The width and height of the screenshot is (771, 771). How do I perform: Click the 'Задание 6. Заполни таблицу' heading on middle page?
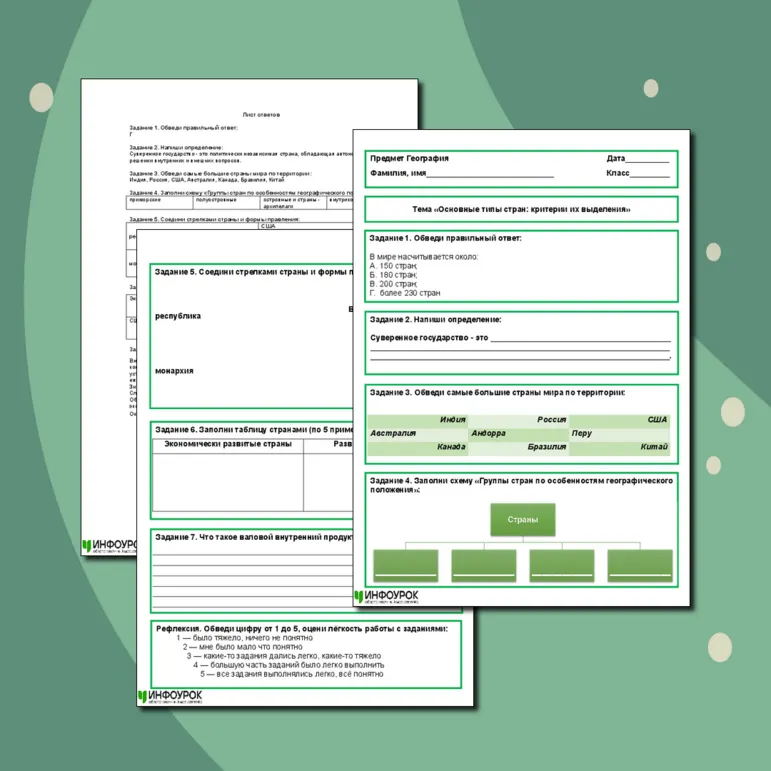click(254, 429)
